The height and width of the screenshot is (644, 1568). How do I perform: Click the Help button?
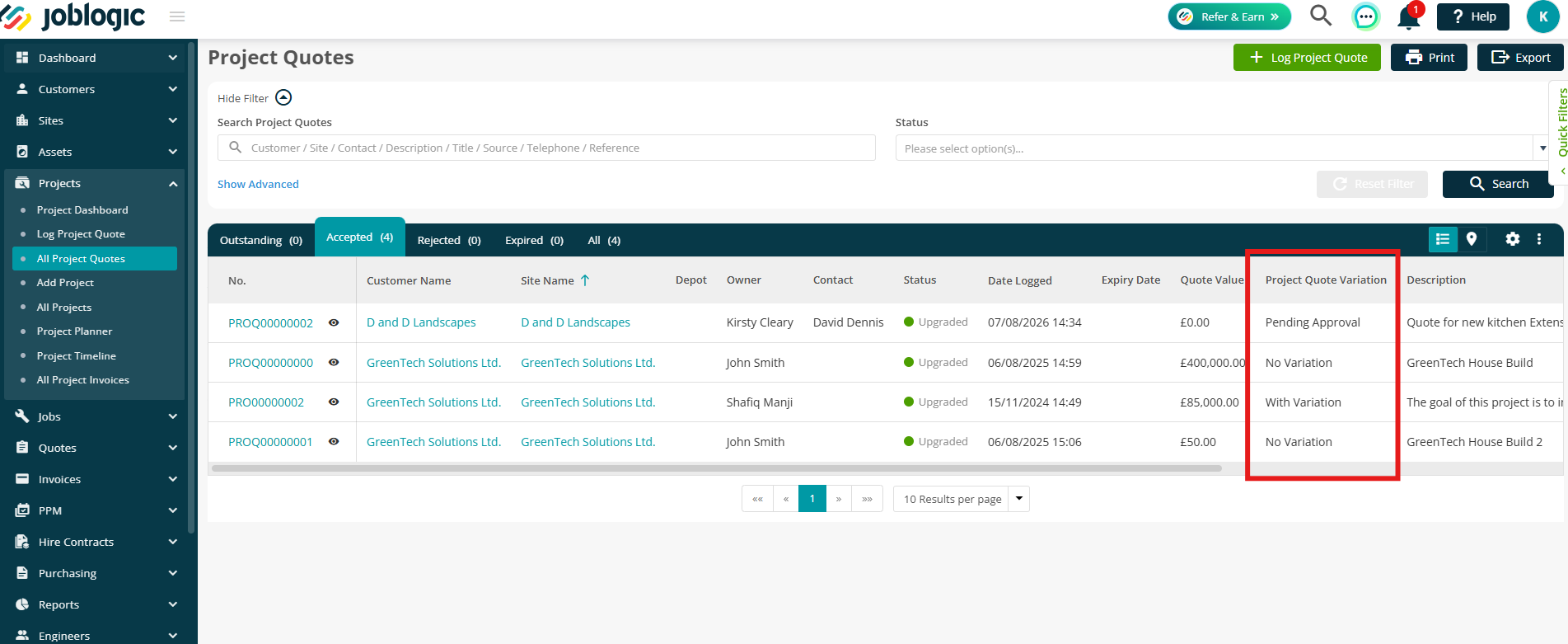click(1473, 16)
